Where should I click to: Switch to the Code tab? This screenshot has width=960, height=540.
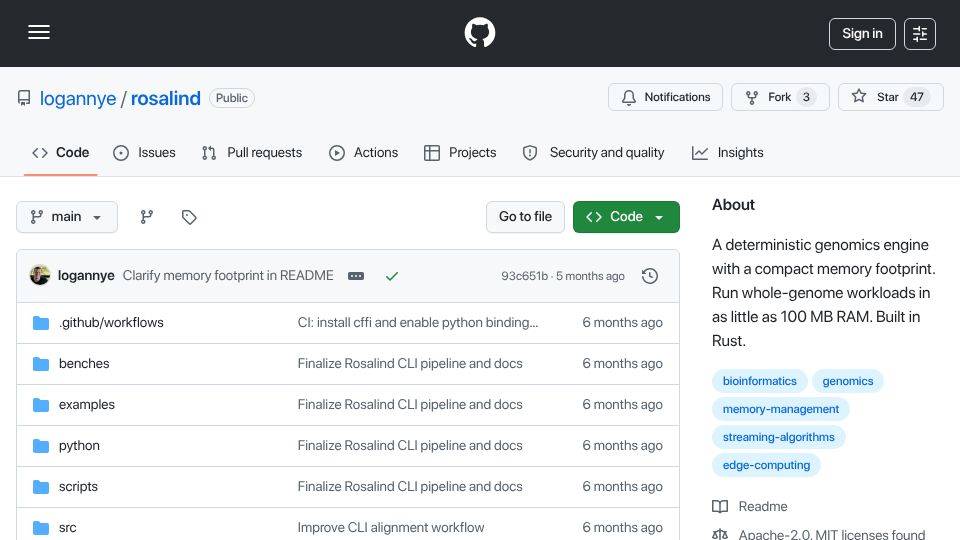[x=61, y=152]
